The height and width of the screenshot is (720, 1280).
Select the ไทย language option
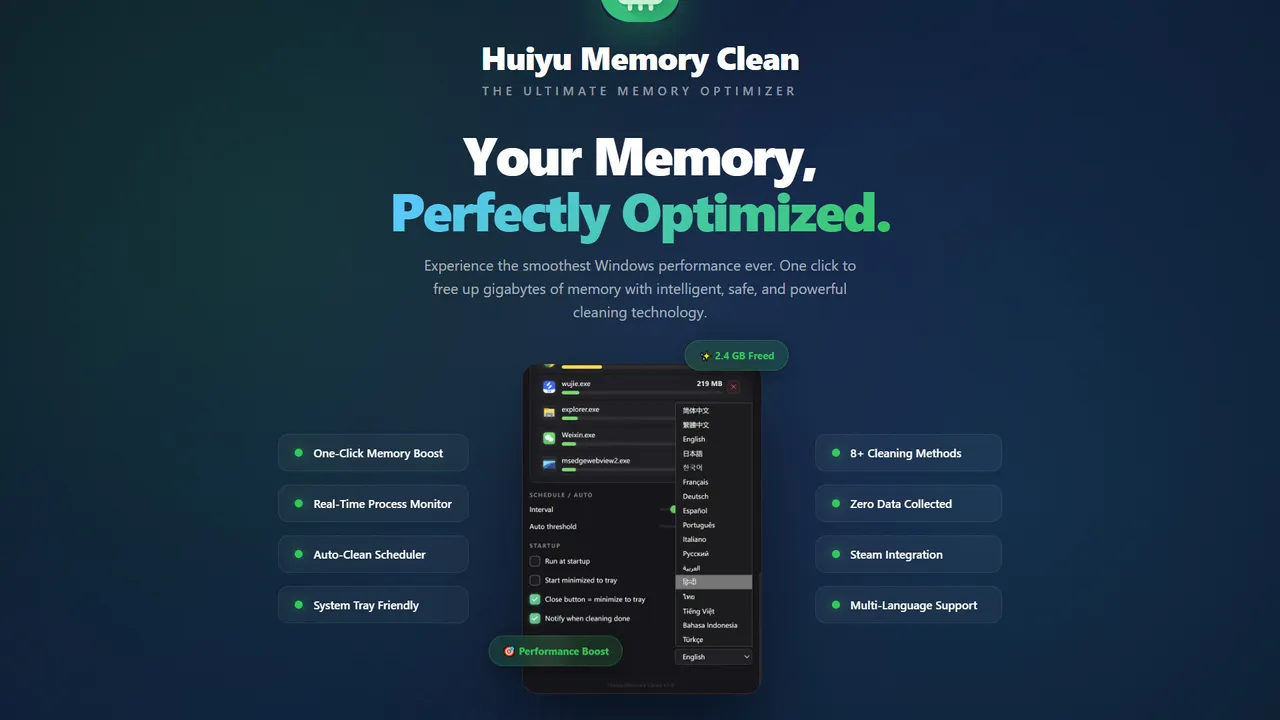(714, 596)
